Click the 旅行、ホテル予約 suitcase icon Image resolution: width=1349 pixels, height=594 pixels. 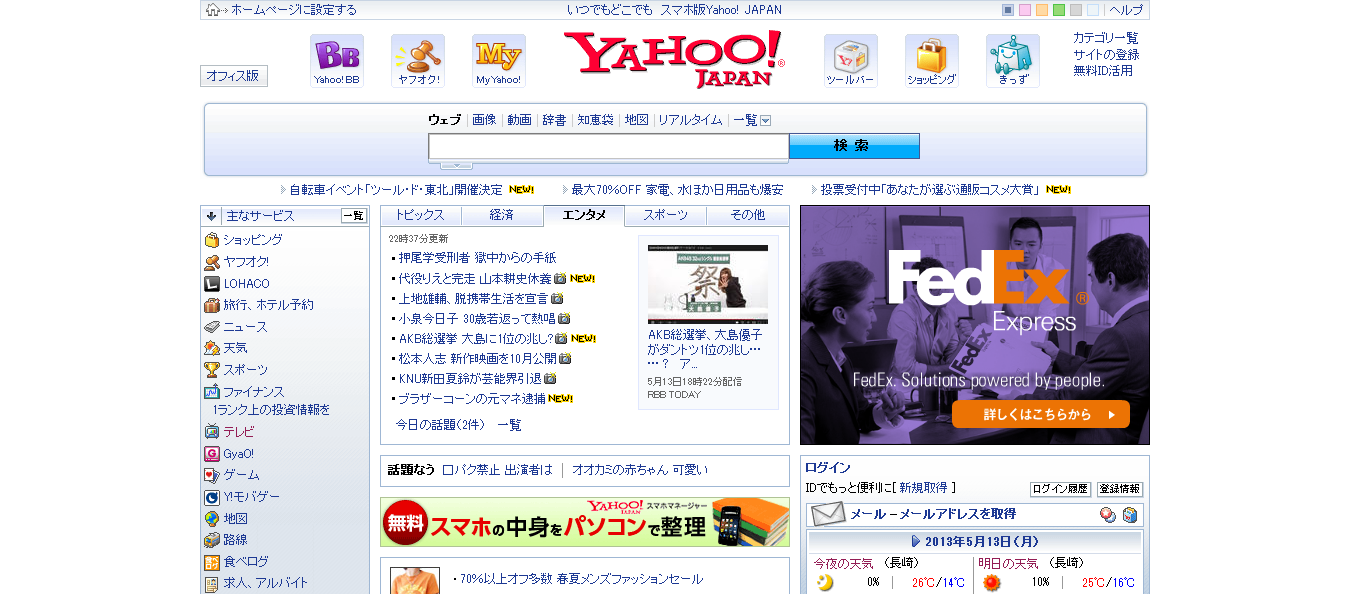(212, 305)
